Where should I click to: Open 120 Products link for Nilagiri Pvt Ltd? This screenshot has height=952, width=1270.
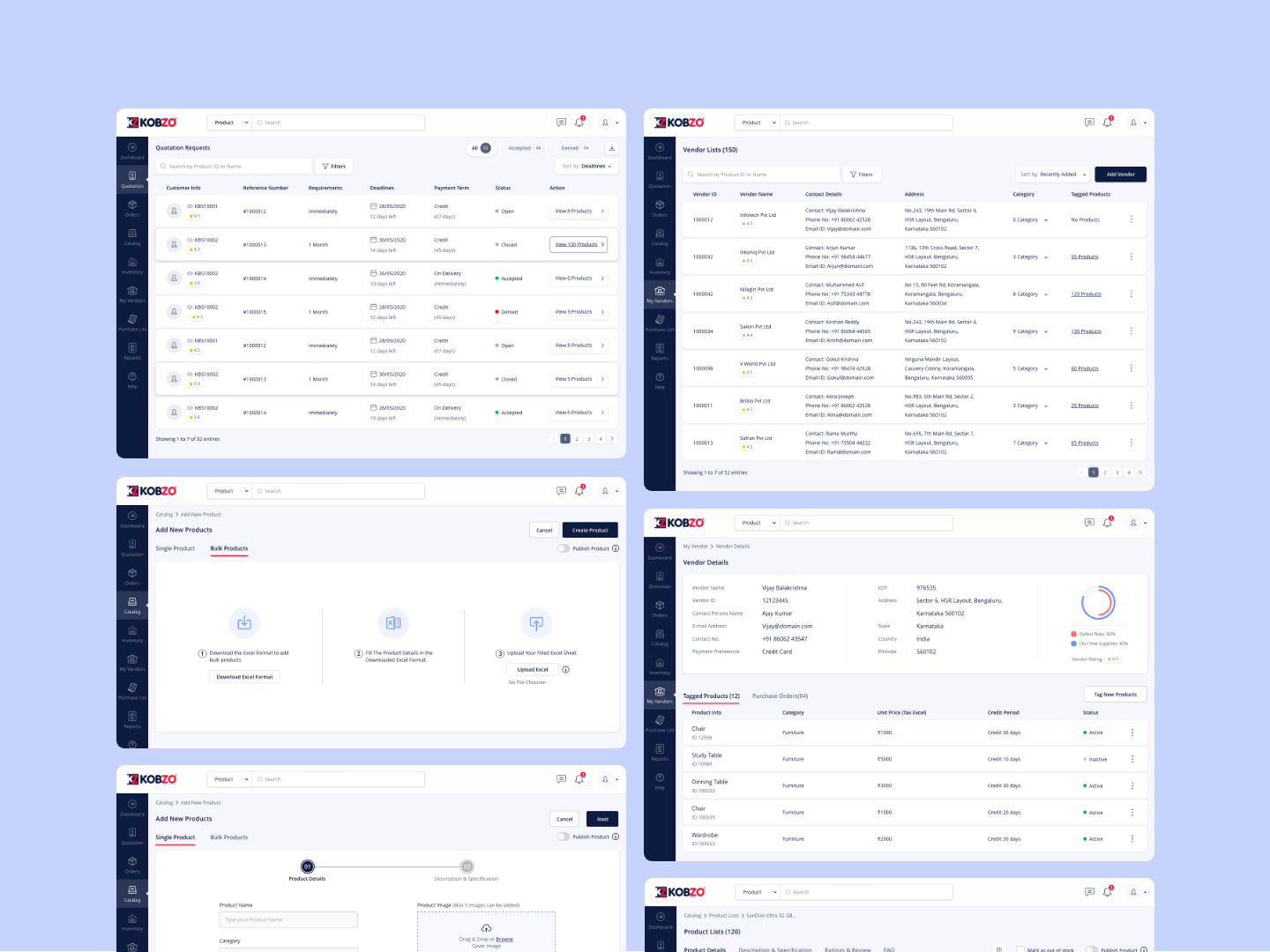1087,294
